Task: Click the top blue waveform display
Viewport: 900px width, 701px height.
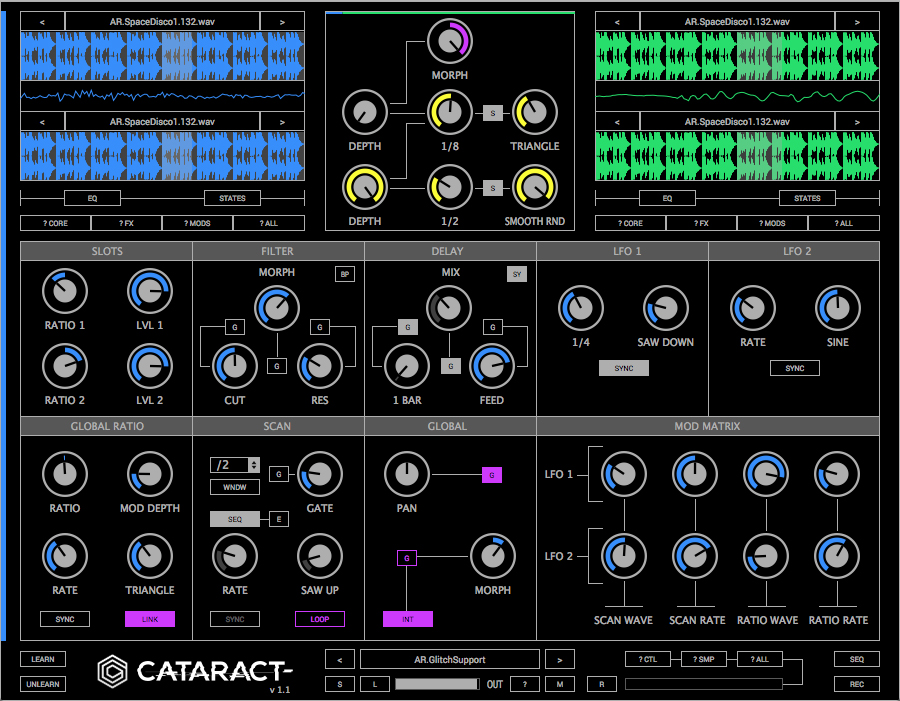Action: [x=162, y=56]
